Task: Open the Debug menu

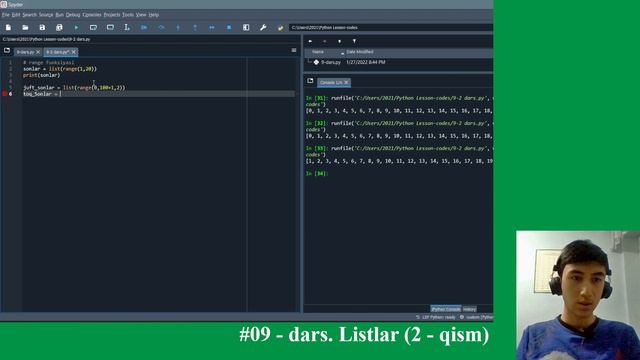Action: pyautogui.click(x=73, y=15)
